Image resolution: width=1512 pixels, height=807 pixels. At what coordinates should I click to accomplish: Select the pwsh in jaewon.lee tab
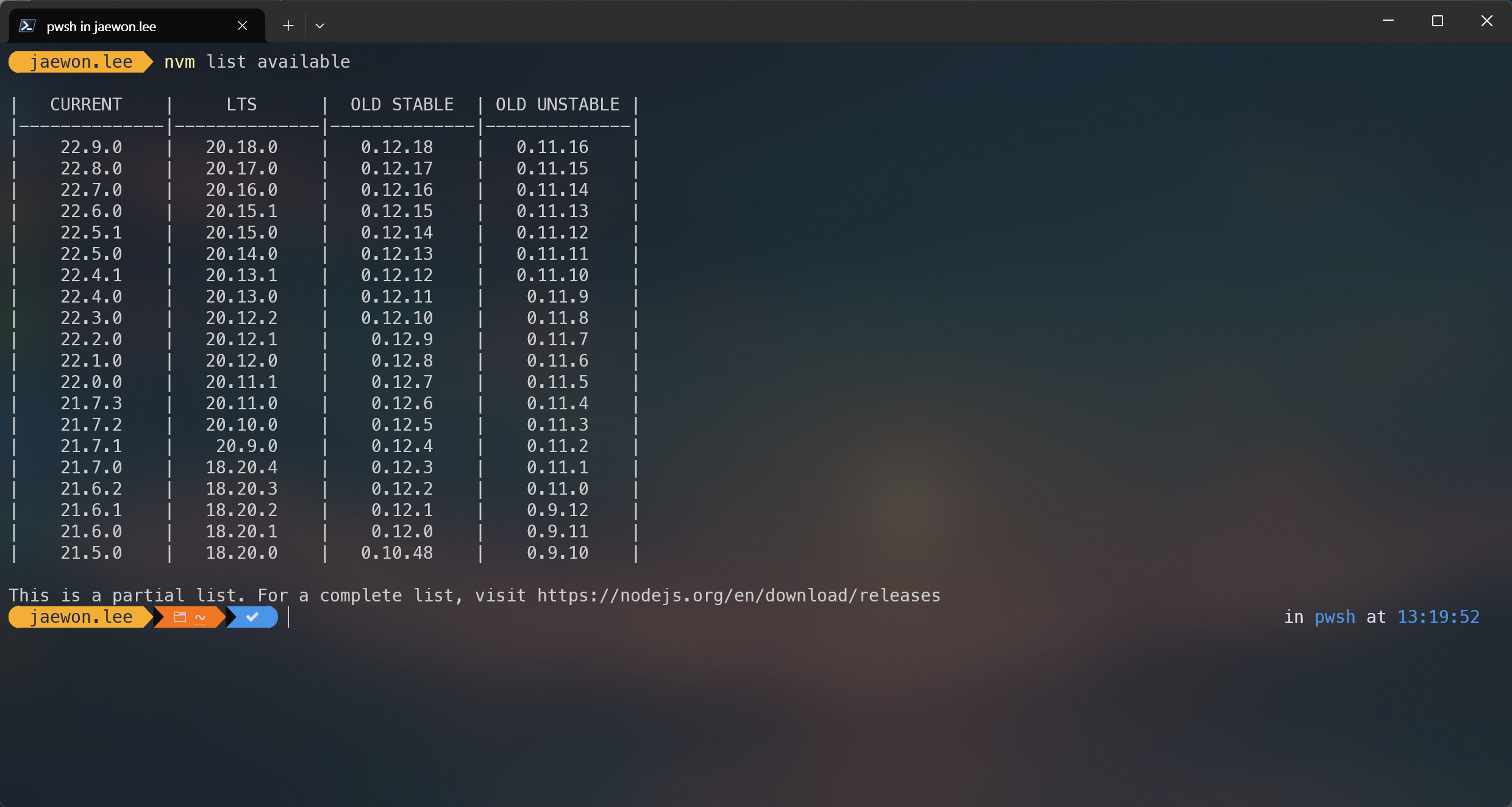[x=101, y=26]
